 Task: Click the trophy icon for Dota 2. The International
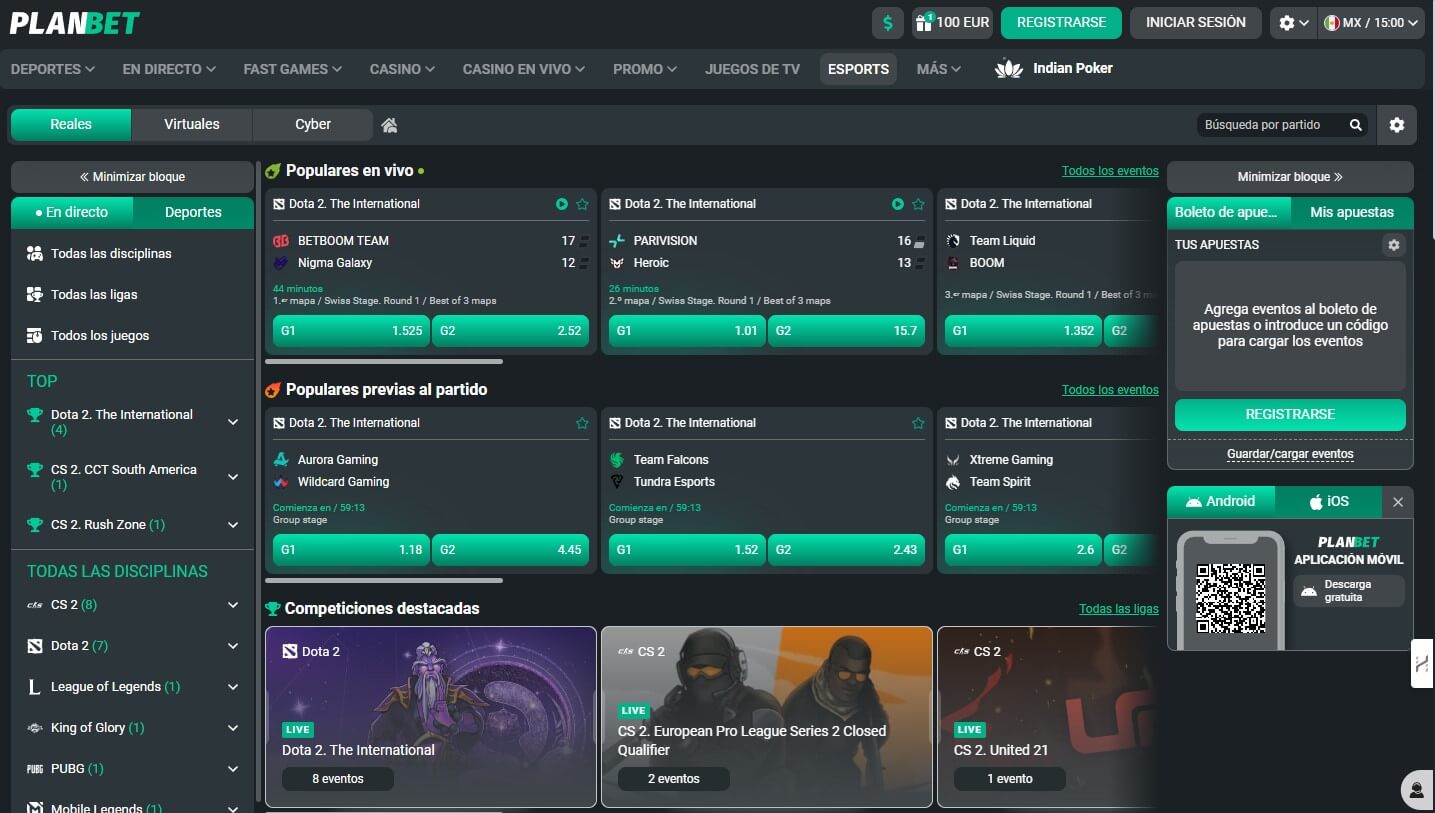pos(35,415)
